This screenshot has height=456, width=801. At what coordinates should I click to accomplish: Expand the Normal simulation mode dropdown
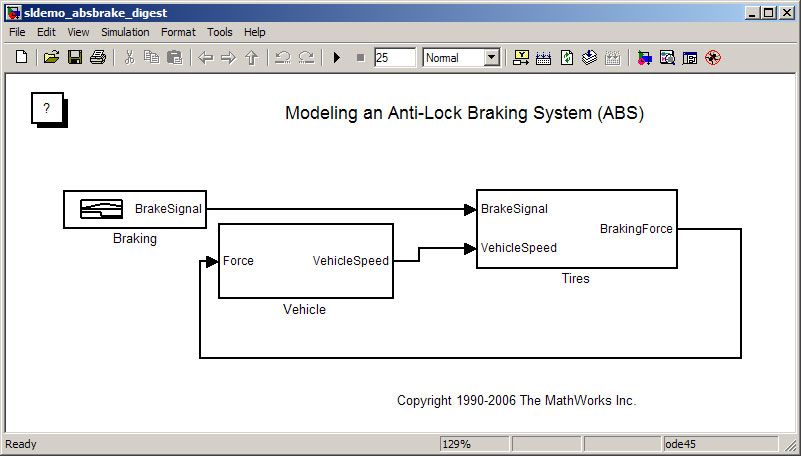(x=491, y=58)
